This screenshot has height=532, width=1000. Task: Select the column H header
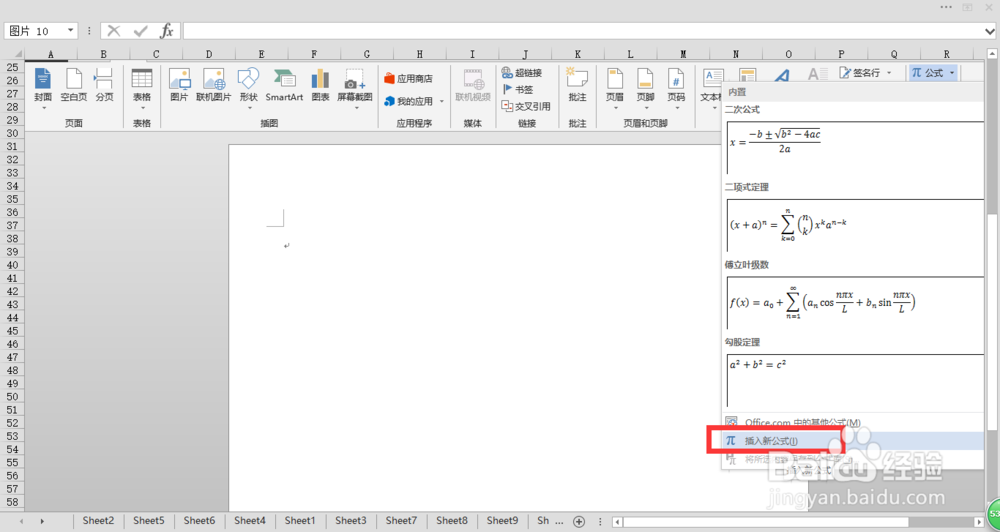tap(420, 55)
